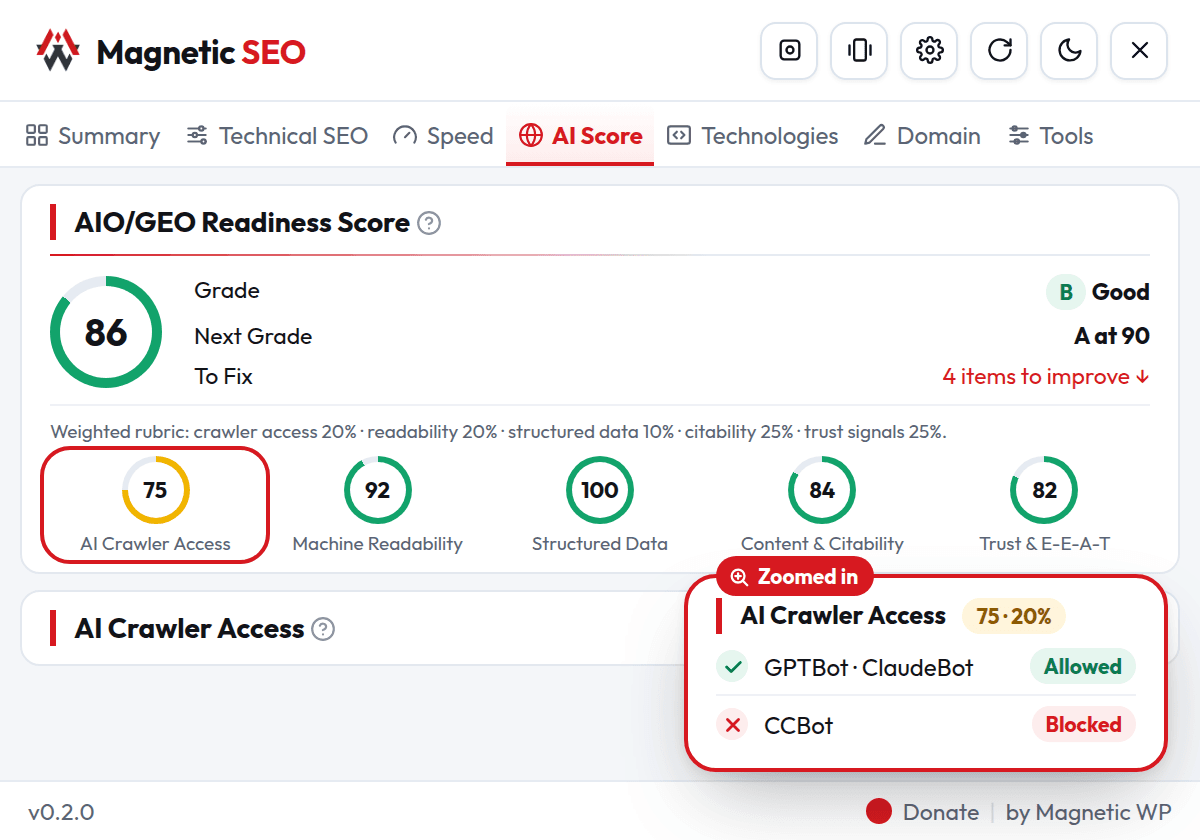This screenshot has height=840, width=1200.
Task: Select the Trust & E-E-A-T 82 score
Action: (x=1045, y=505)
